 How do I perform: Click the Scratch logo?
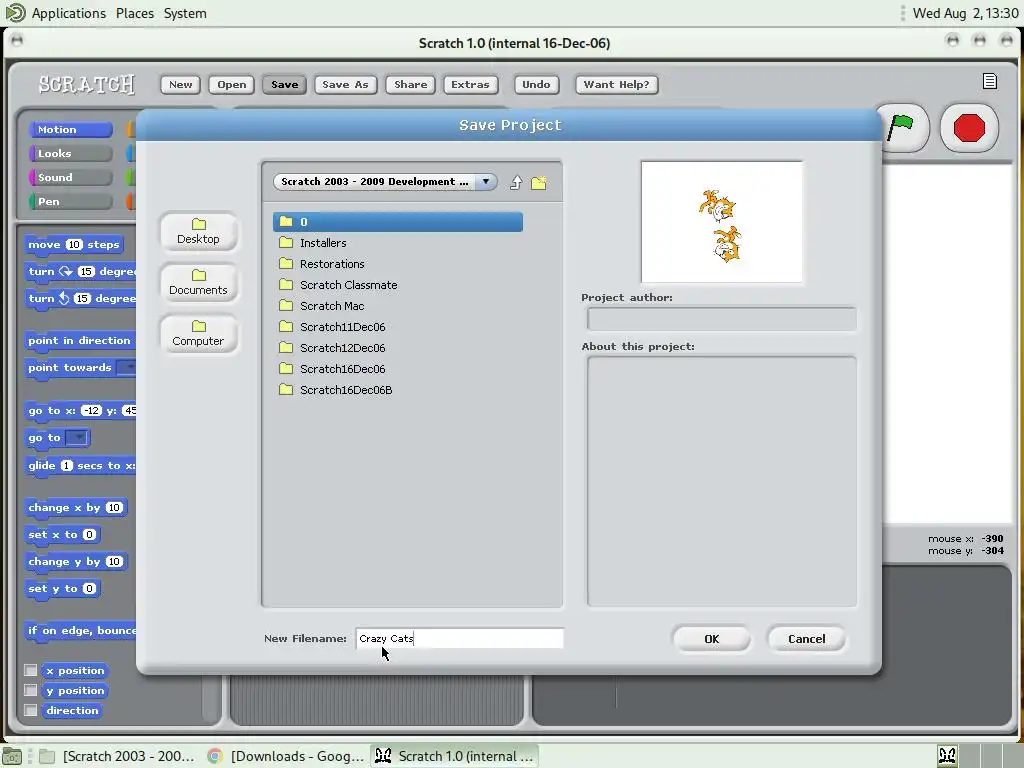pyautogui.click(x=86, y=84)
